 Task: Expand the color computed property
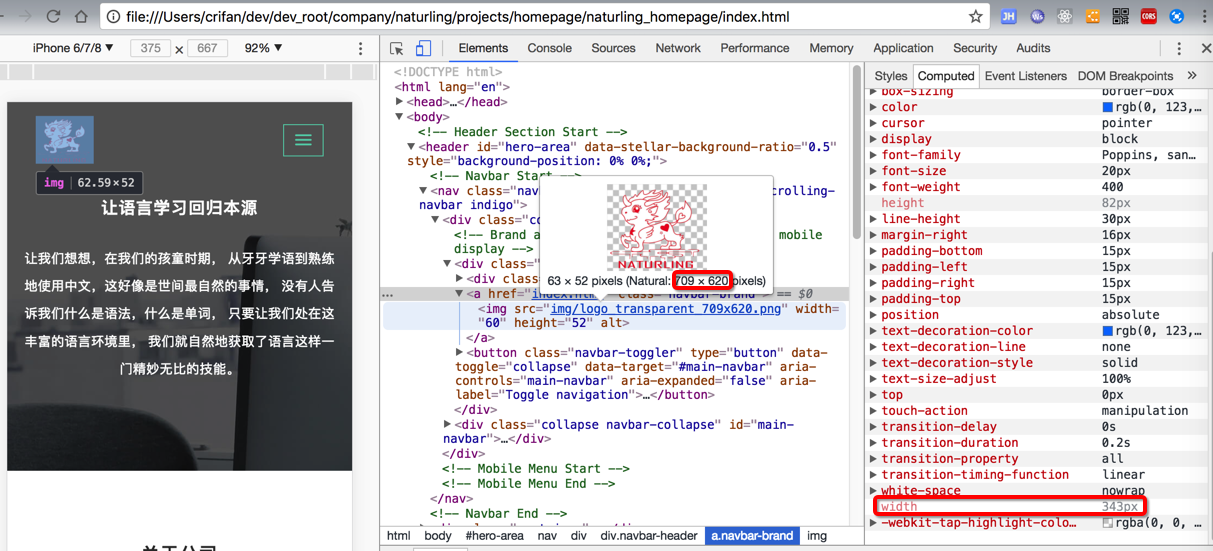tap(873, 107)
